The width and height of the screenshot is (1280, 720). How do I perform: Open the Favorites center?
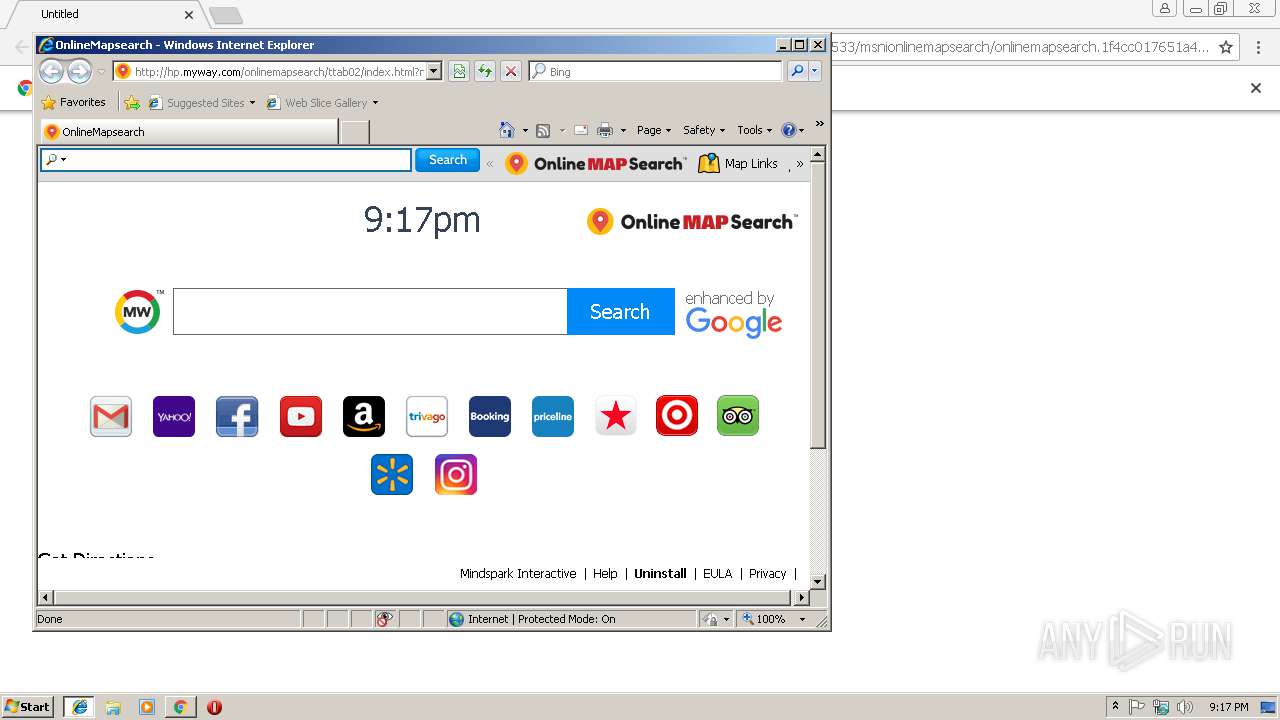(73, 102)
